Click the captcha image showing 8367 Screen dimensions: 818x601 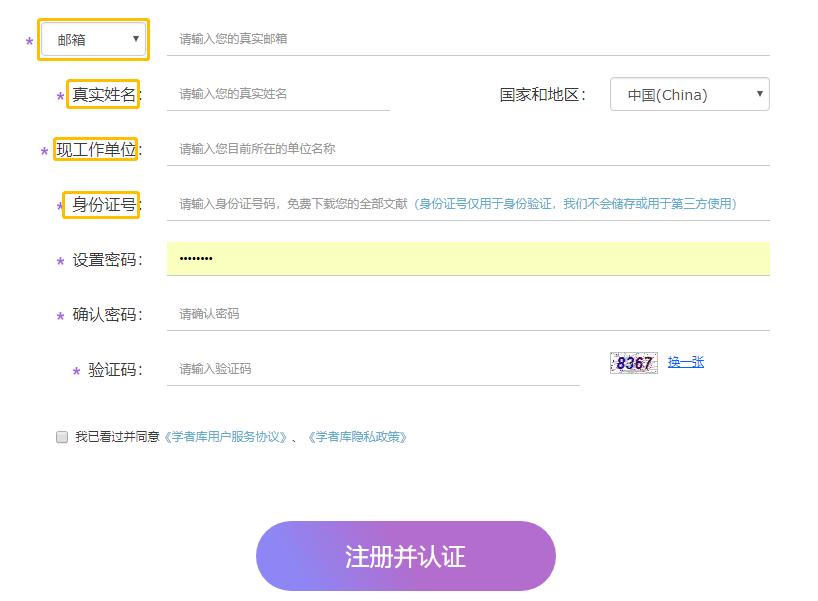633,362
